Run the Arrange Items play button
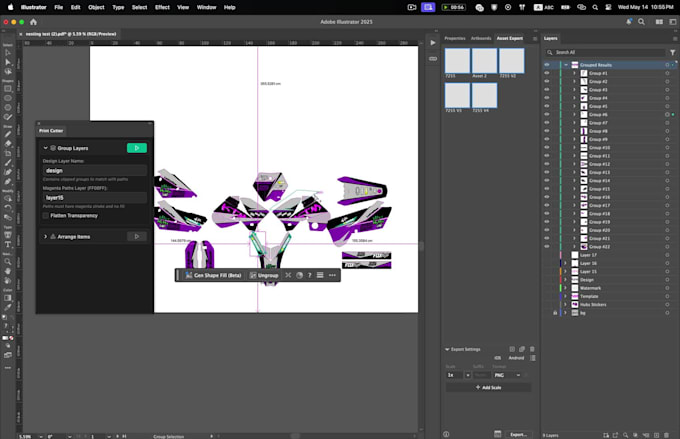 [137, 236]
